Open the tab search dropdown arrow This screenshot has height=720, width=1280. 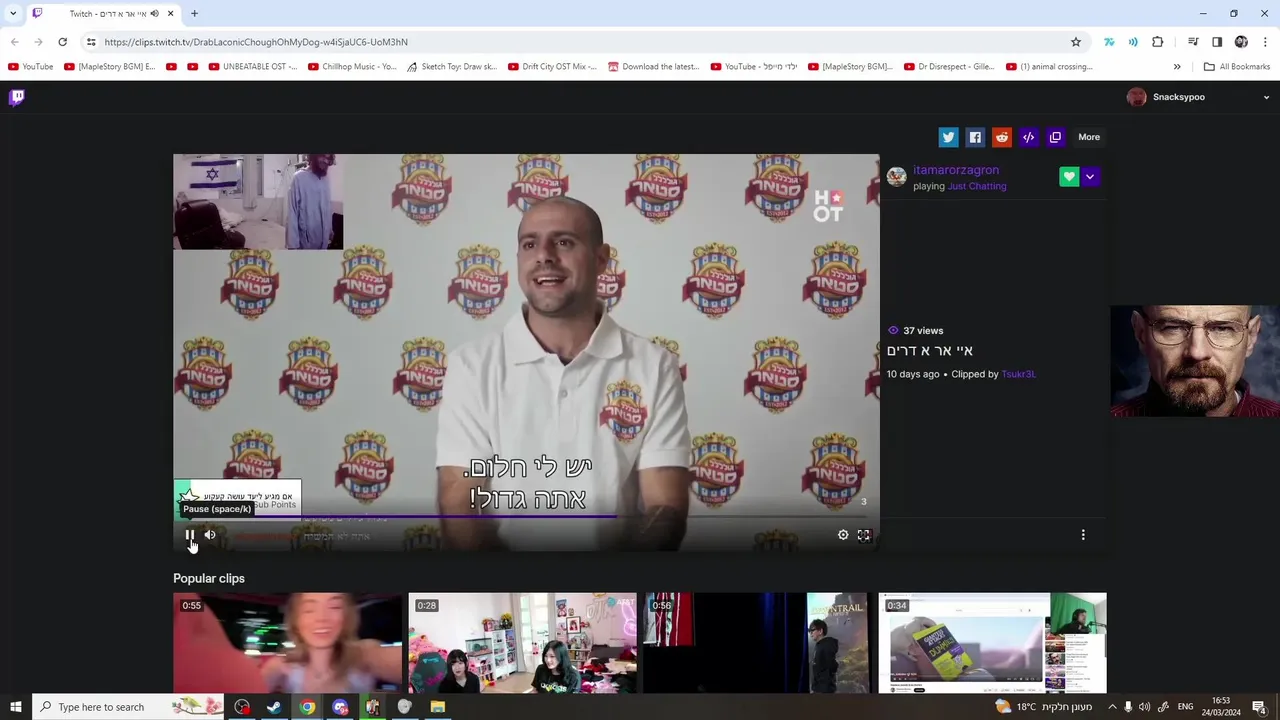point(13,14)
